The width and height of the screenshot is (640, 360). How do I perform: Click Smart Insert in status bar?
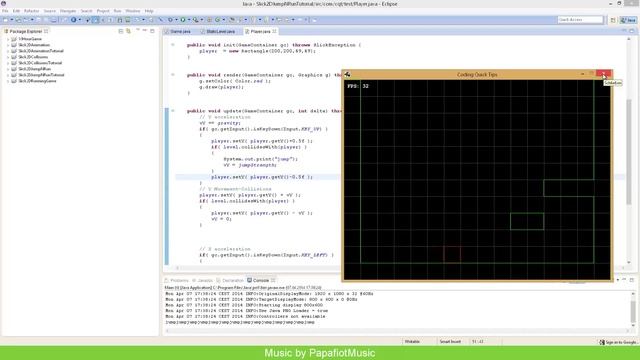450,342
